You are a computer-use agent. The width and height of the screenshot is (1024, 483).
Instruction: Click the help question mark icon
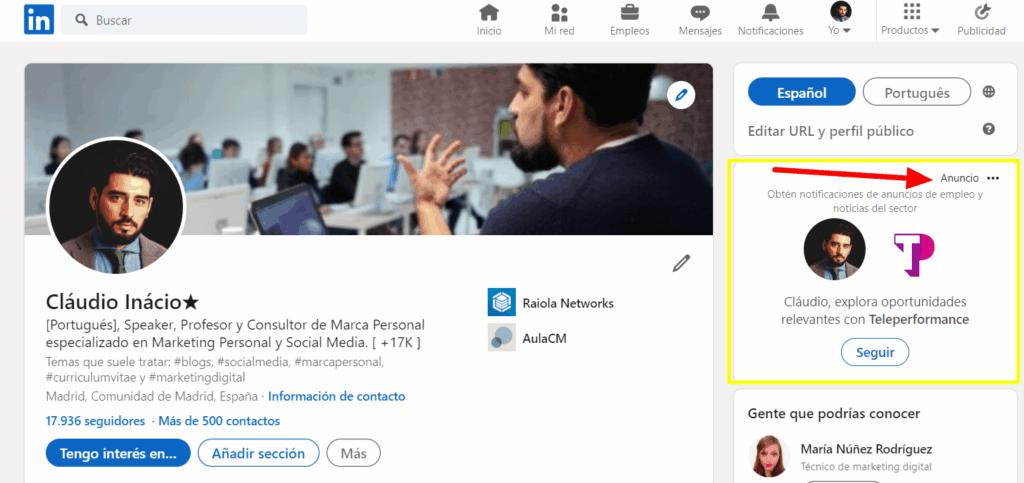pyautogui.click(x=989, y=129)
